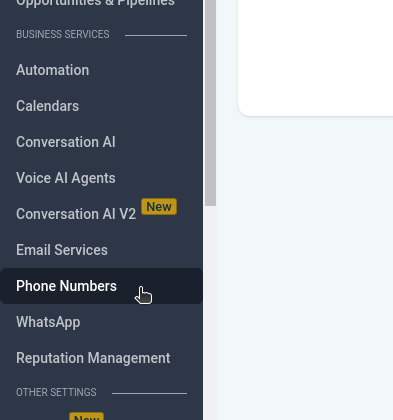Click the white content card on the right
This screenshot has height=420, width=393.
(315, 58)
